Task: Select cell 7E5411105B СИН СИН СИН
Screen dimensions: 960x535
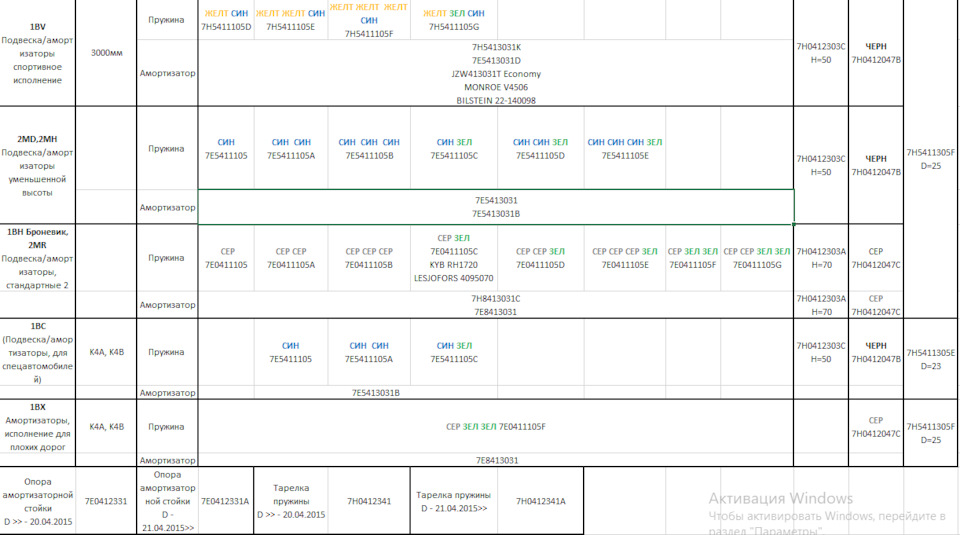Action: [x=369, y=149]
